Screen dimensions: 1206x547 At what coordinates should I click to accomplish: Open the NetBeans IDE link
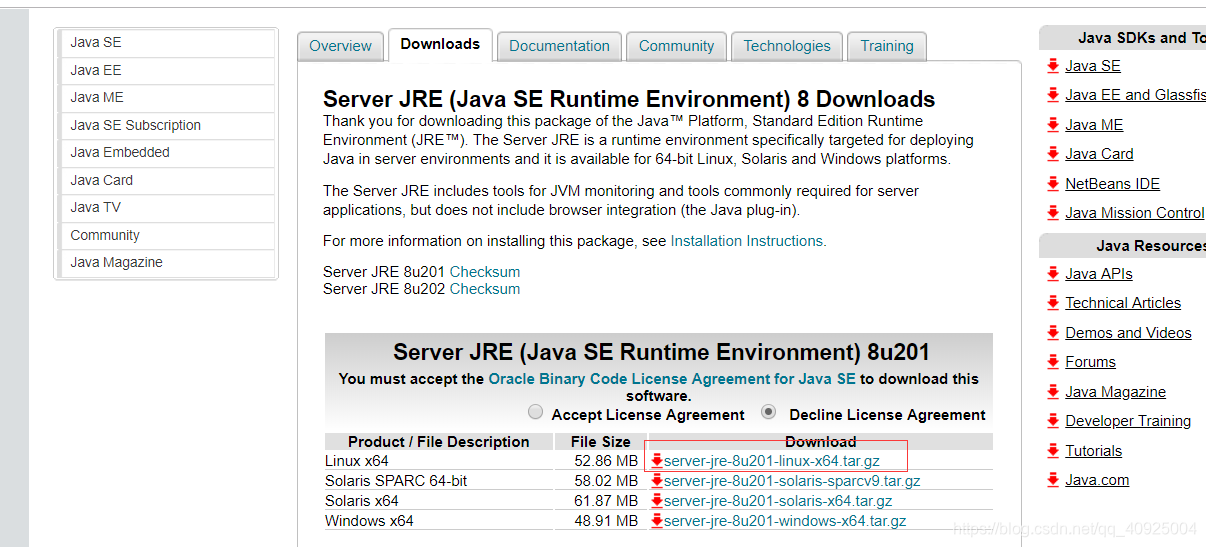tap(1113, 184)
